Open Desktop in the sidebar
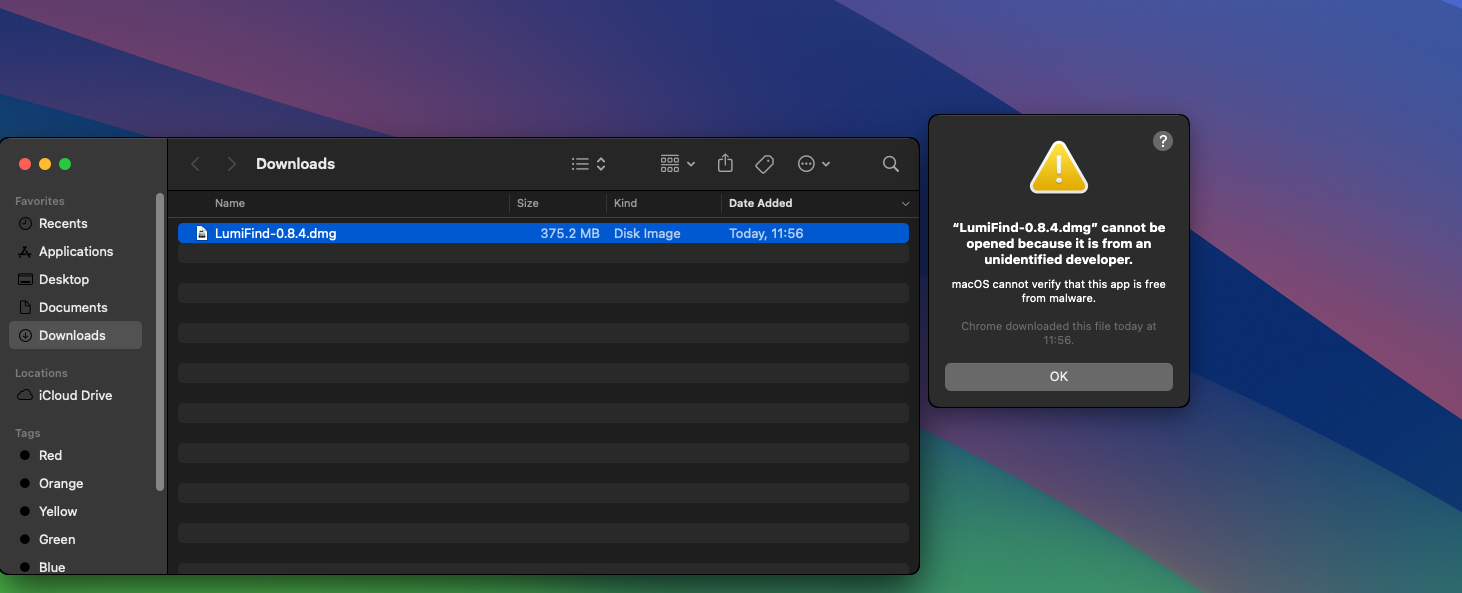 point(75,279)
